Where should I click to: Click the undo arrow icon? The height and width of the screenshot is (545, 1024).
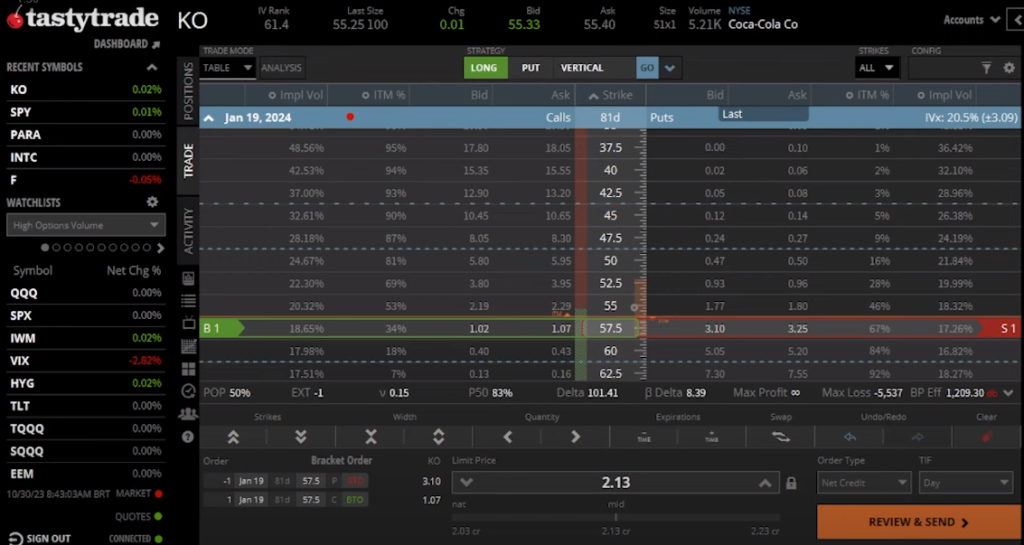(850, 436)
